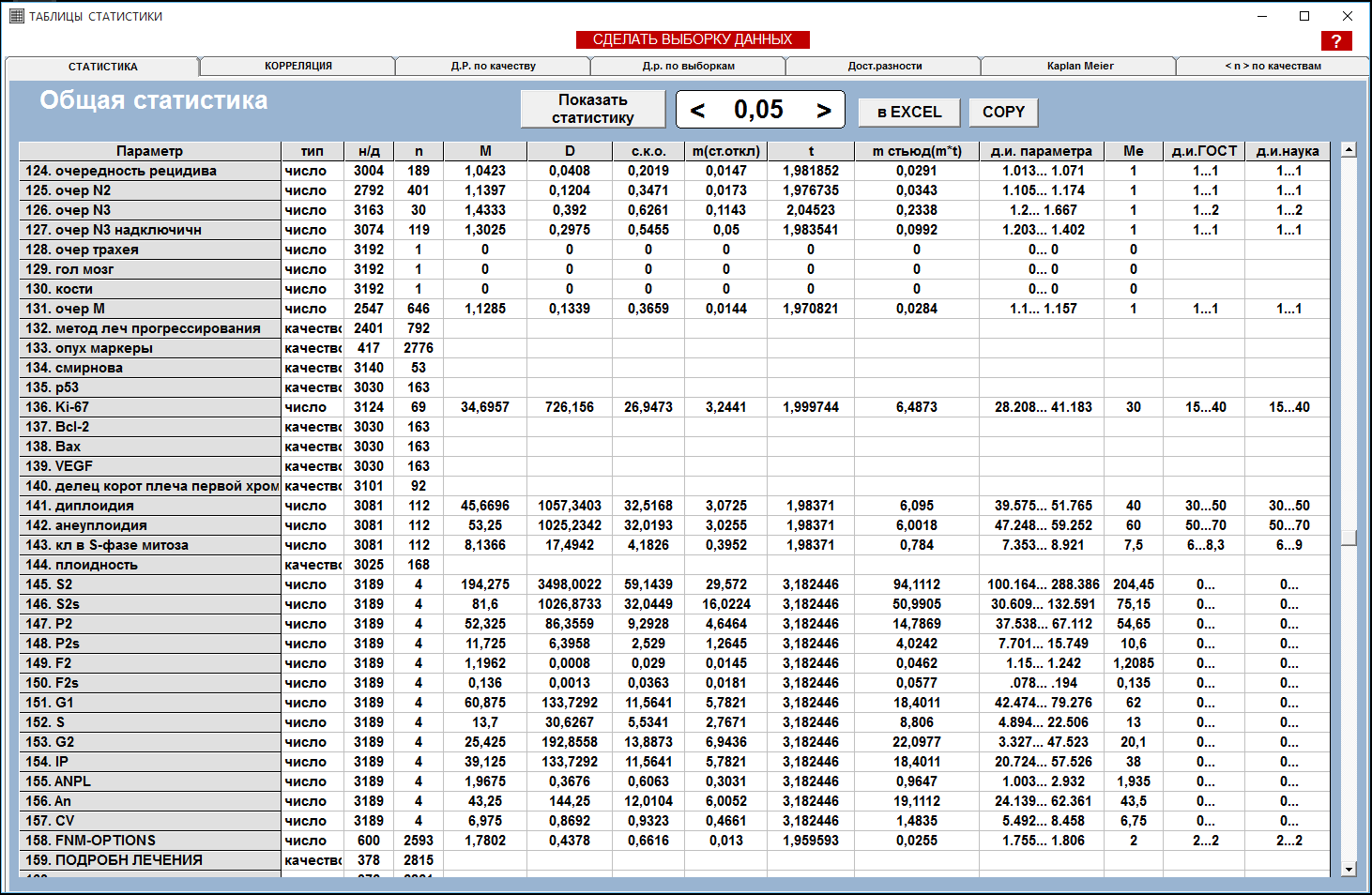Click the app icon in the title bar
Image resolution: width=1372 pixels, height=895 pixels.
tap(16, 16)
